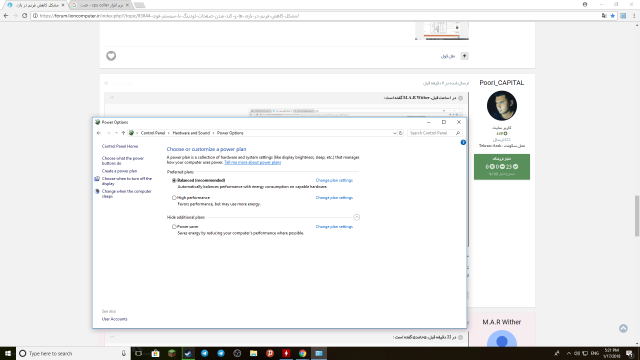Click the plus multi-quote button on the post

464,56
